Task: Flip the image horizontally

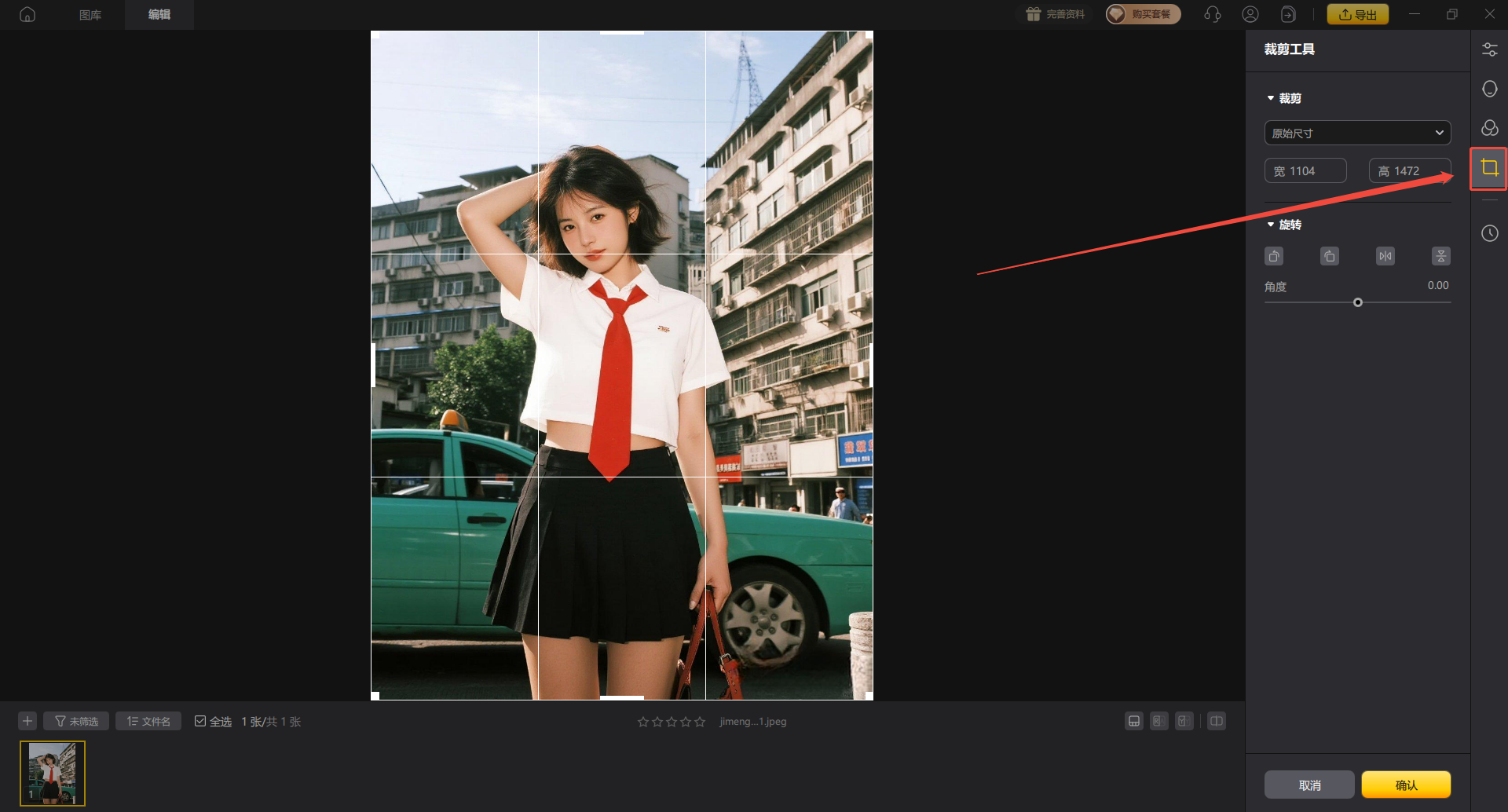Action: [1385, 256]
